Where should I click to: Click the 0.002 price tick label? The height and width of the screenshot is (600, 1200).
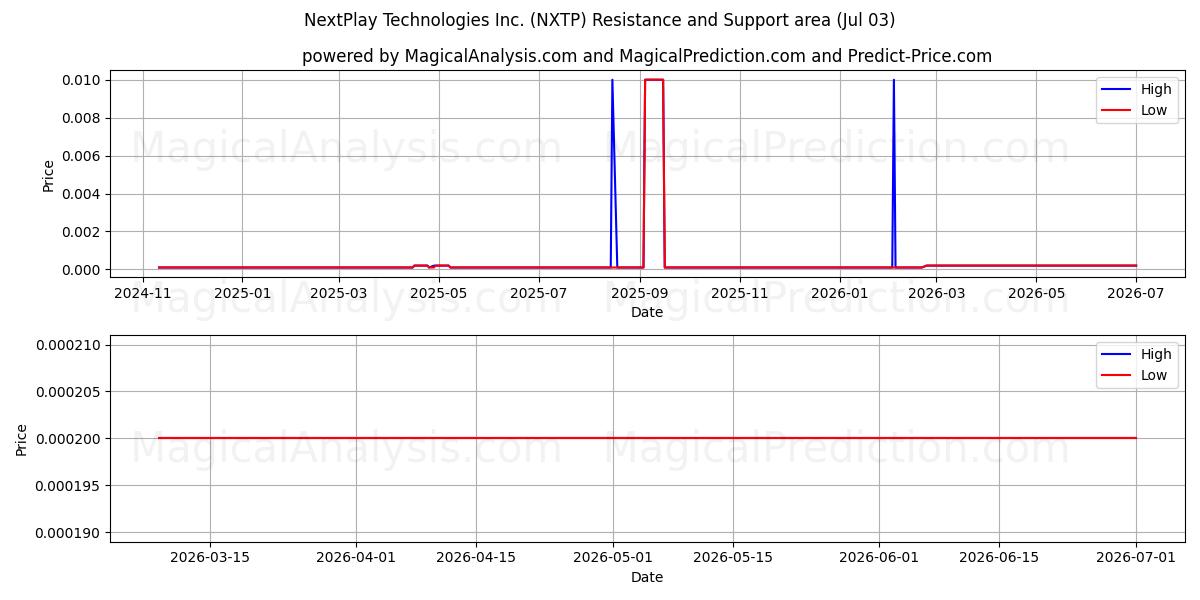tap(81, 232)
